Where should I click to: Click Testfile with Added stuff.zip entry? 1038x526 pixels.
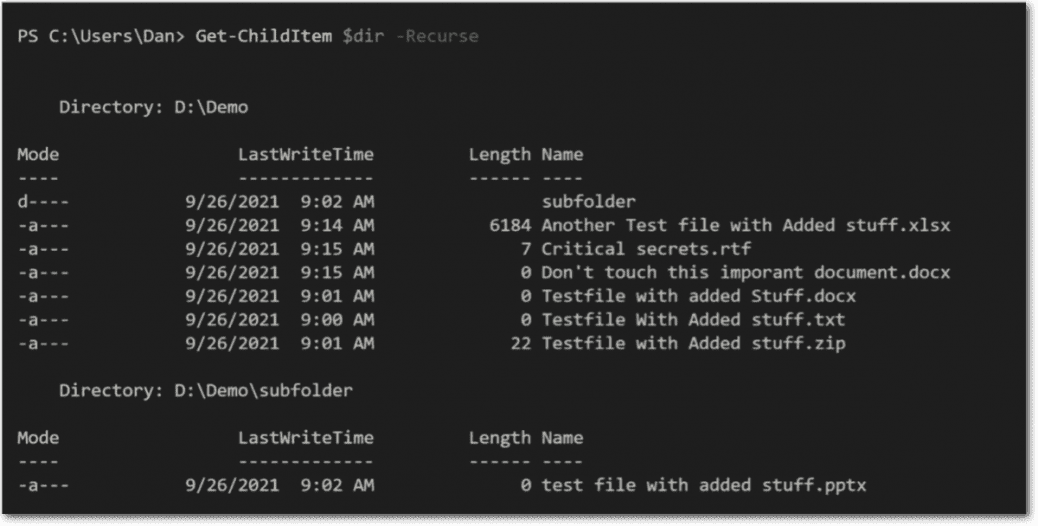click(694, 343)
